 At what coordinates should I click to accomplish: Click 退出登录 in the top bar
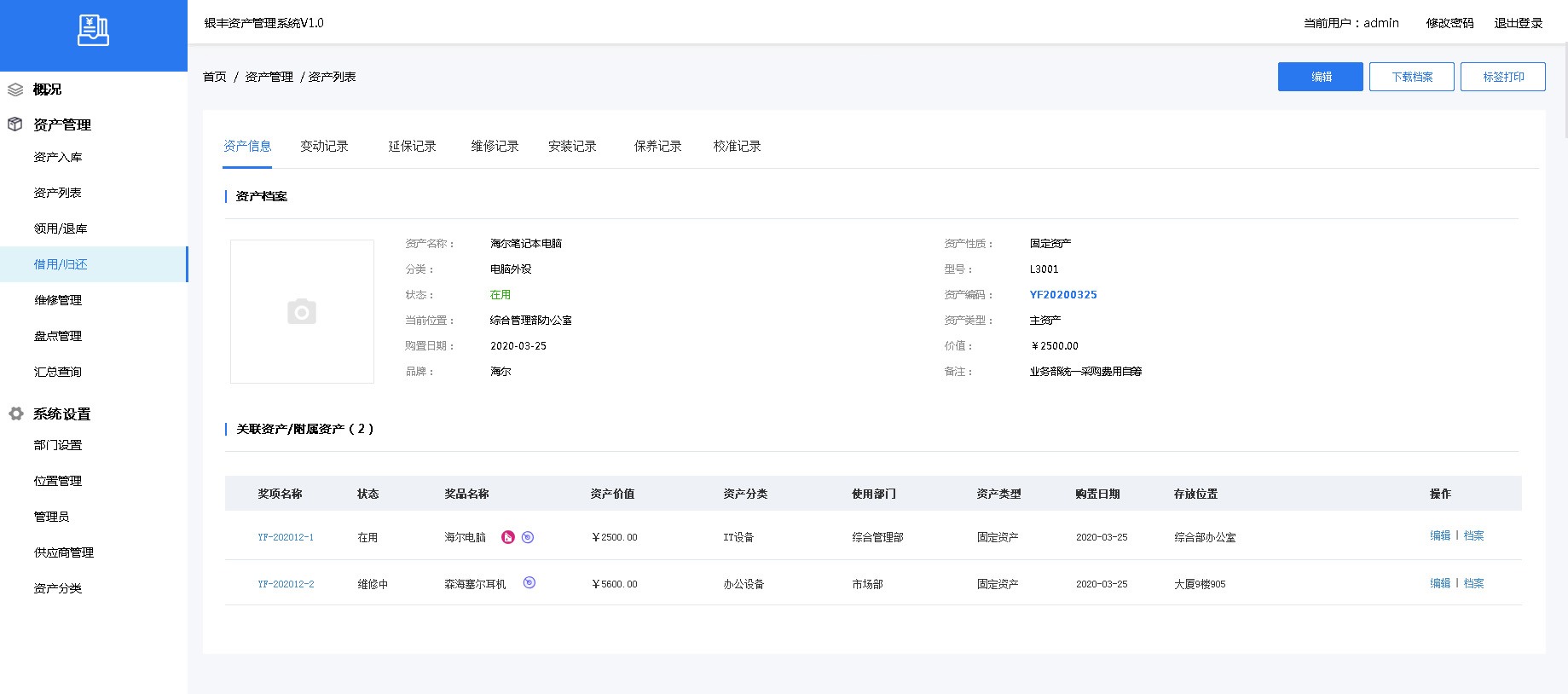pyautogui.click(x=1518, y=24)
